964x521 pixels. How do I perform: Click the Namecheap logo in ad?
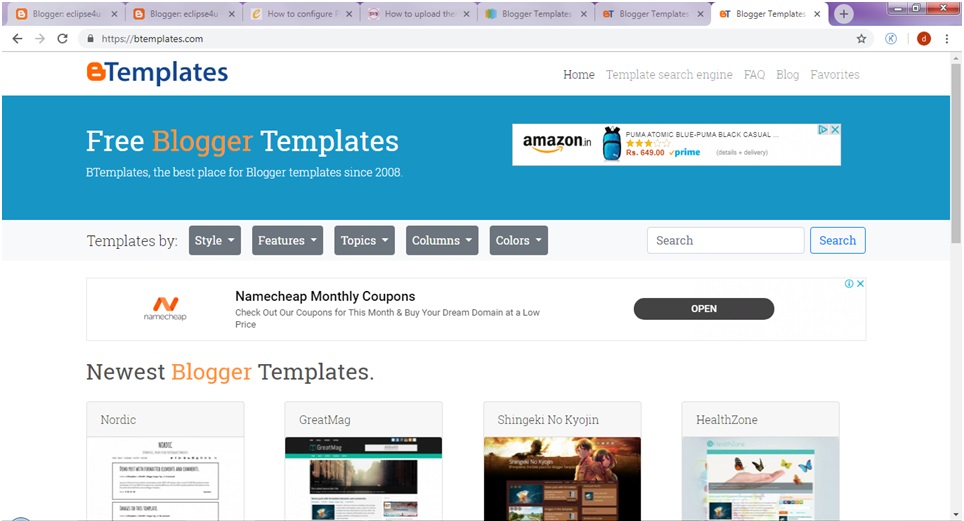(x=165, y=308)
